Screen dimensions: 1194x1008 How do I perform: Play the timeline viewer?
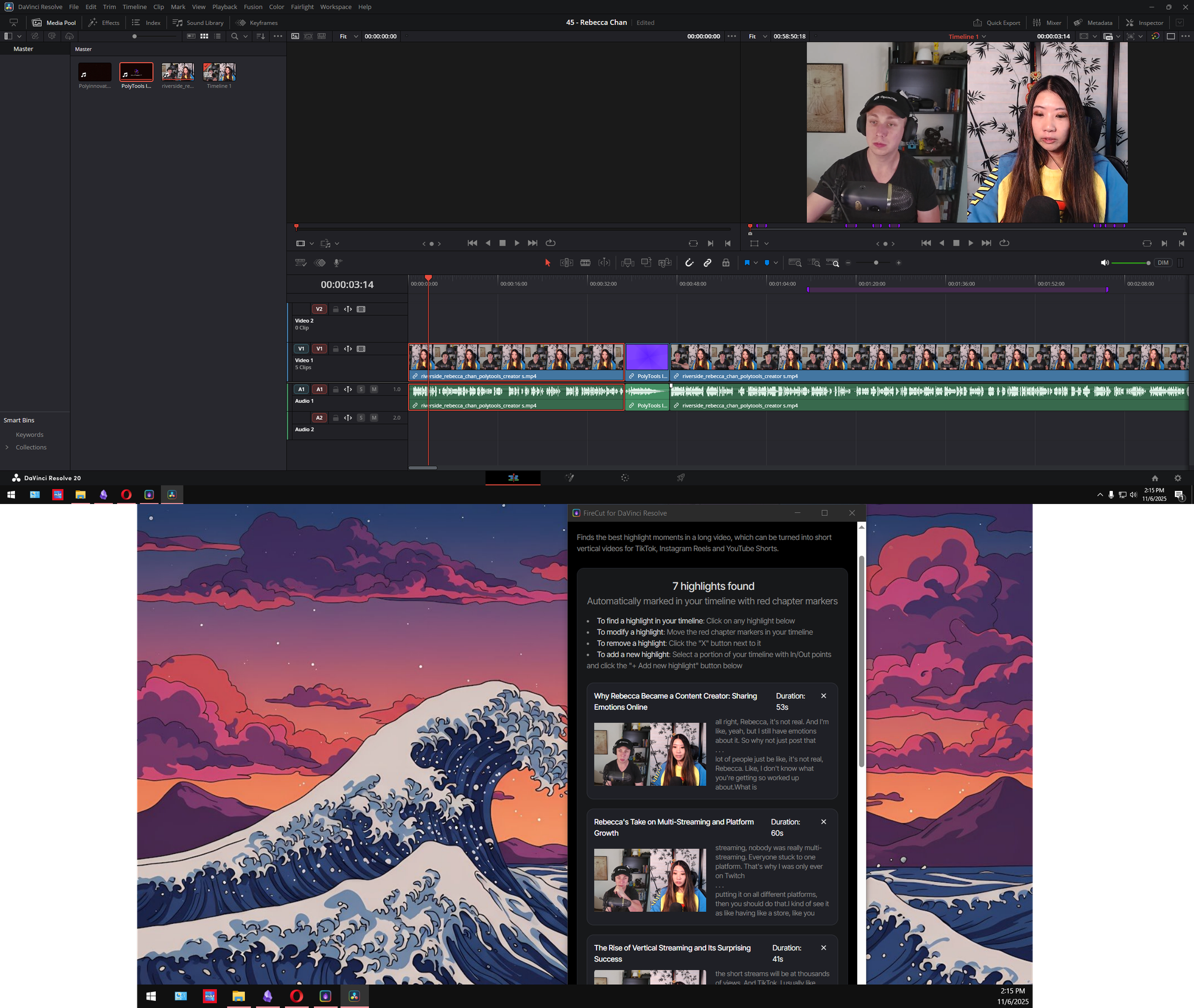(971, 243)
